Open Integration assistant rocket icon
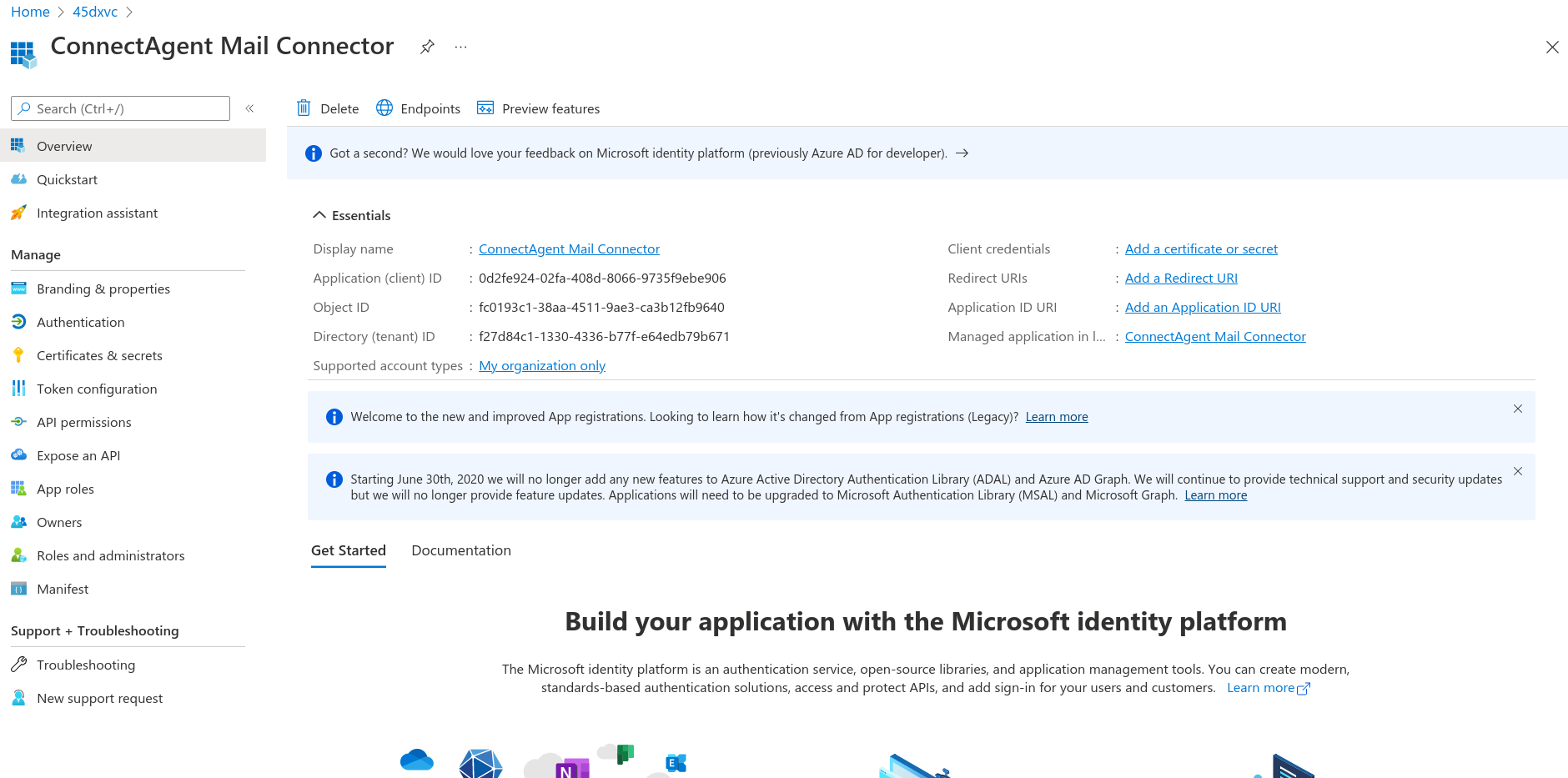1568x778 pixels. click(x=18, y=213)
